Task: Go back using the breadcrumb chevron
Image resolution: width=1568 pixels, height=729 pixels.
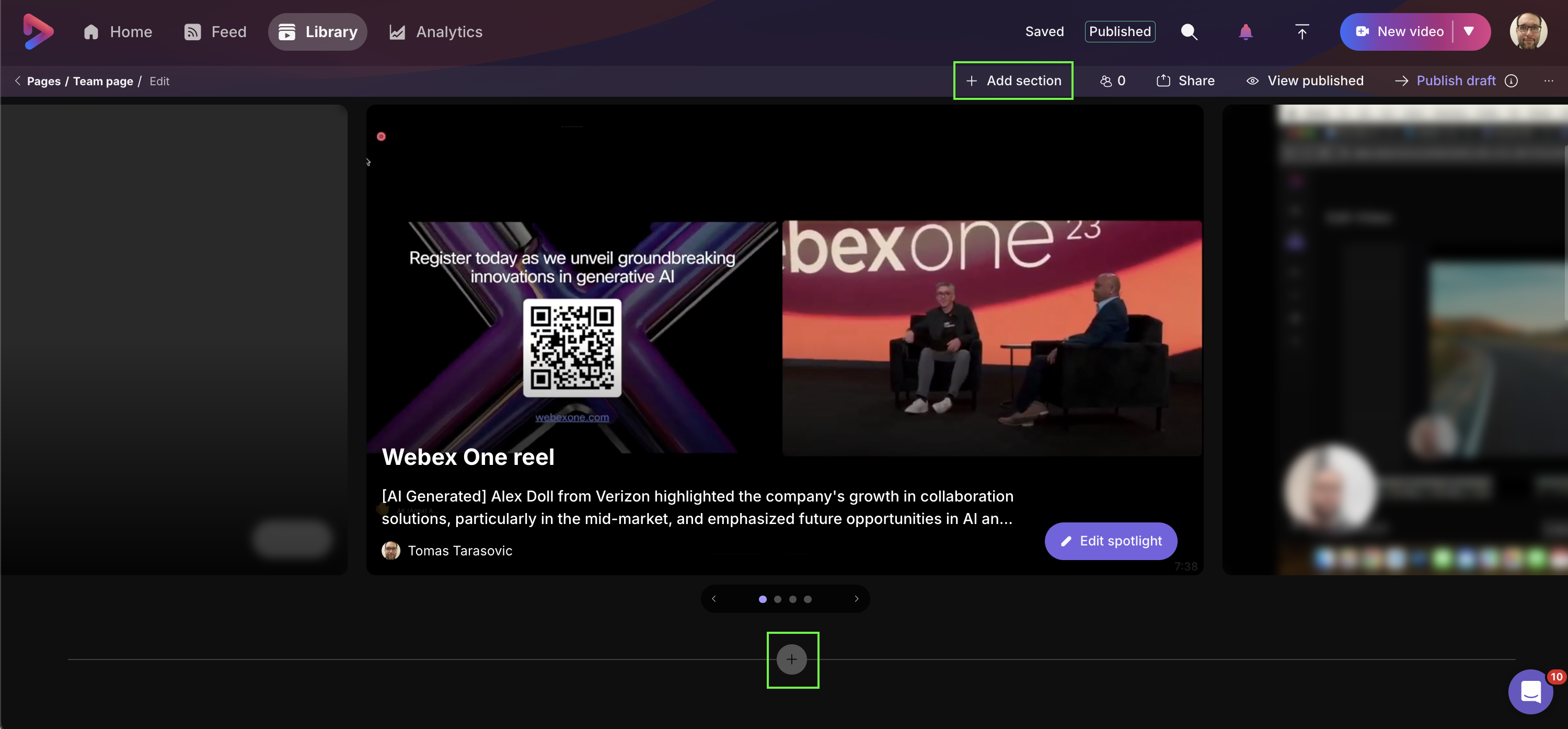Action: [x=18, y=81]
